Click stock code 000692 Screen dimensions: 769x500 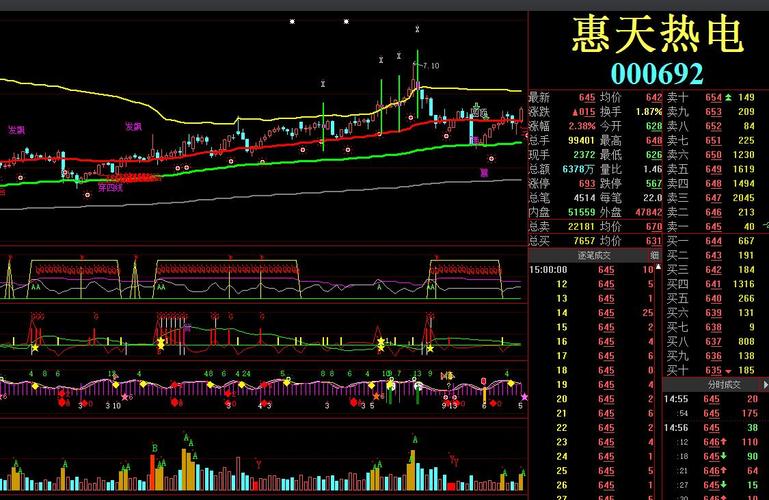tap(657, 74)
